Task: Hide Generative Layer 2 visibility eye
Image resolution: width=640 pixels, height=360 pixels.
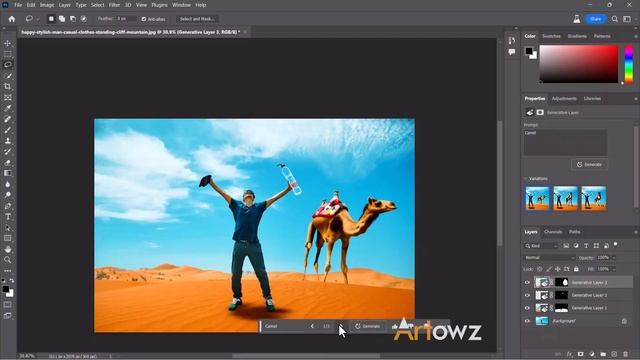Action: pos(527,295)
